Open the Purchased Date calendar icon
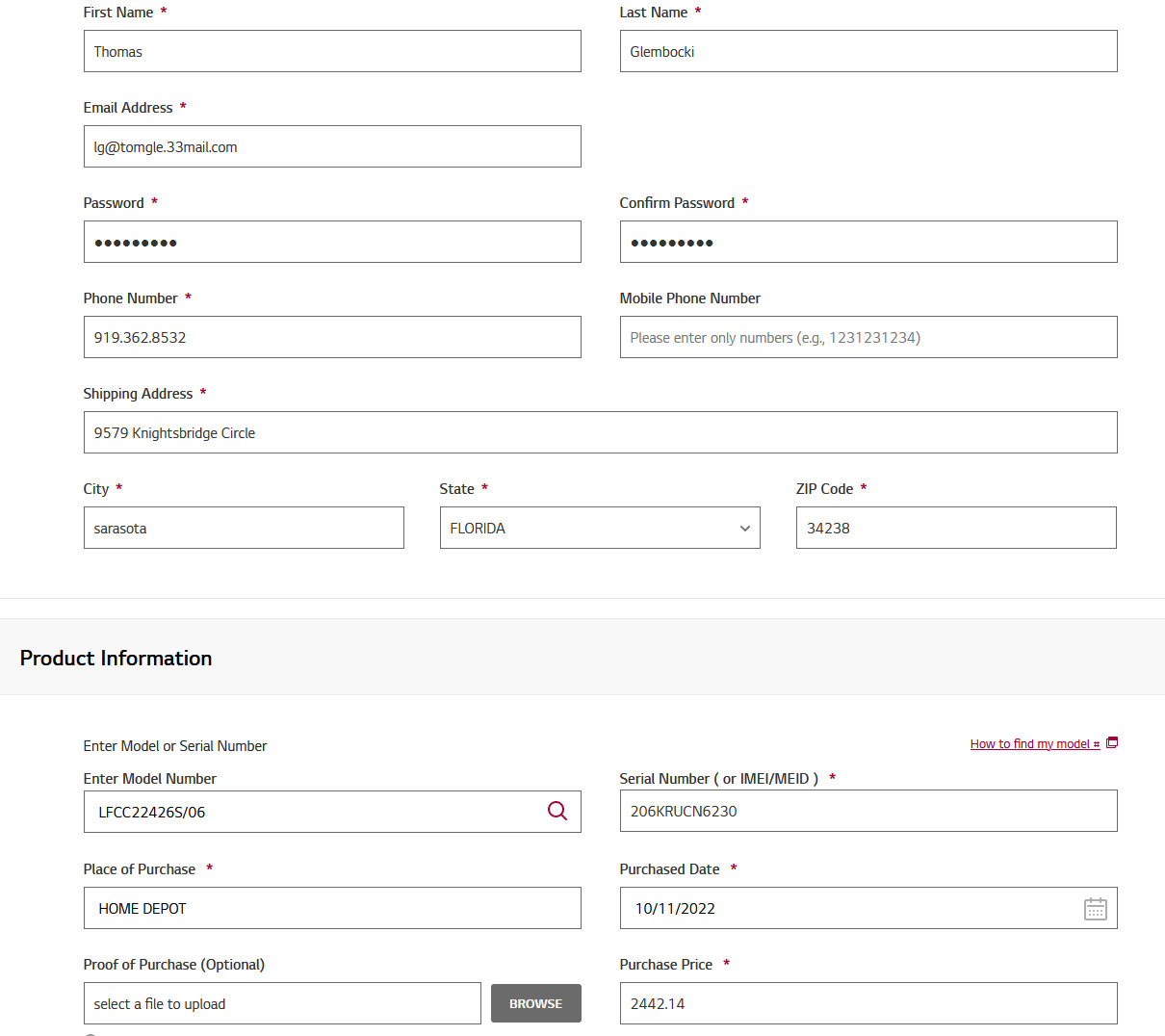The height and width of the screenshot is (1036, 1165). (1096, 909)
